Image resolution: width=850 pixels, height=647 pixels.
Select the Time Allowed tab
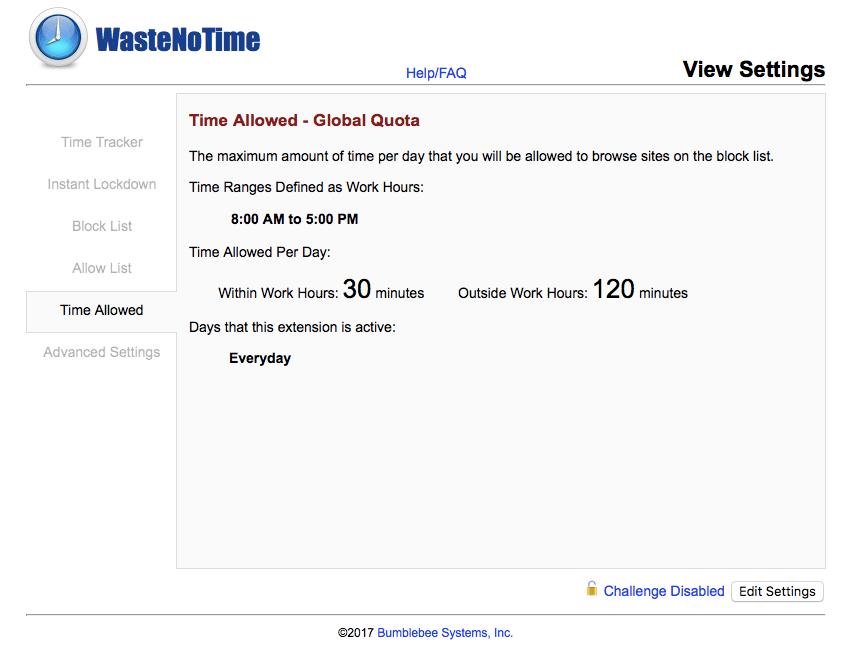pyautogui.click(x=102, y=310)
